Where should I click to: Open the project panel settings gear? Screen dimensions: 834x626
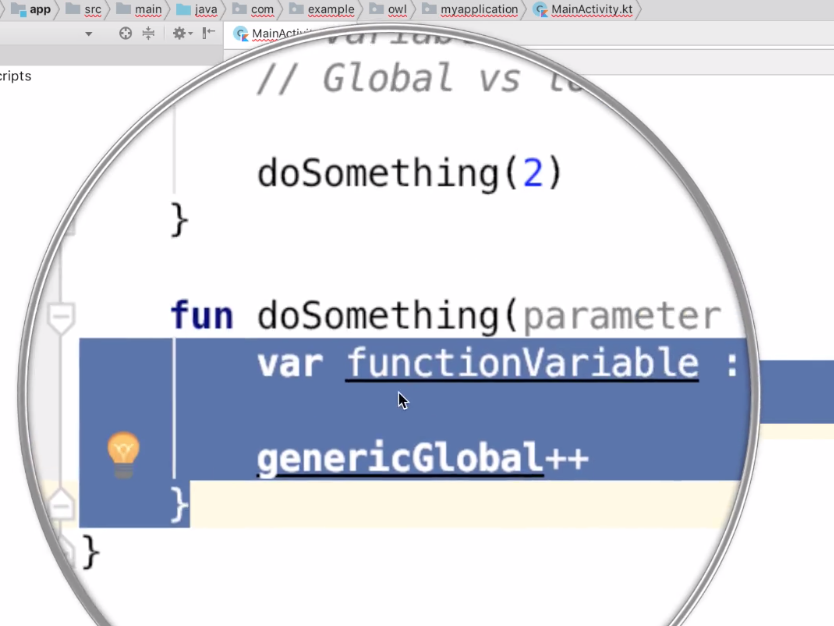click(181, 34)
